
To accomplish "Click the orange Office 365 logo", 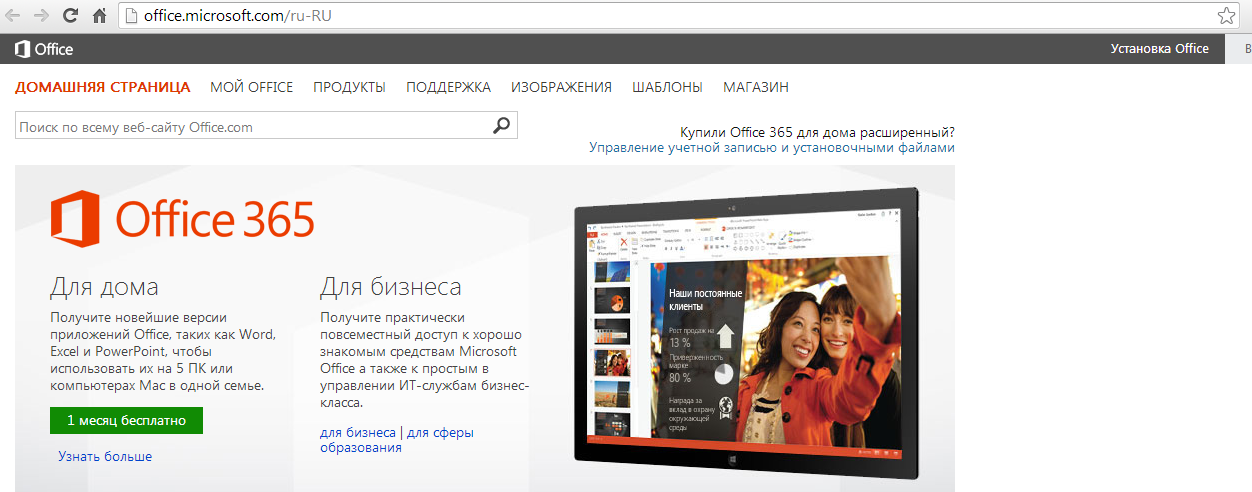I will click(x=183, y=219).
